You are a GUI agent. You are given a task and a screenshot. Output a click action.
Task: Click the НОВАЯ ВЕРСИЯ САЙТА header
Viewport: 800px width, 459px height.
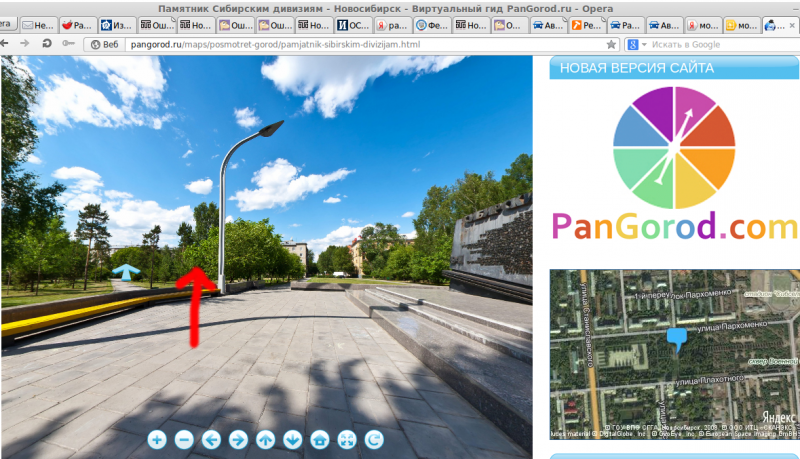(637, 68)
